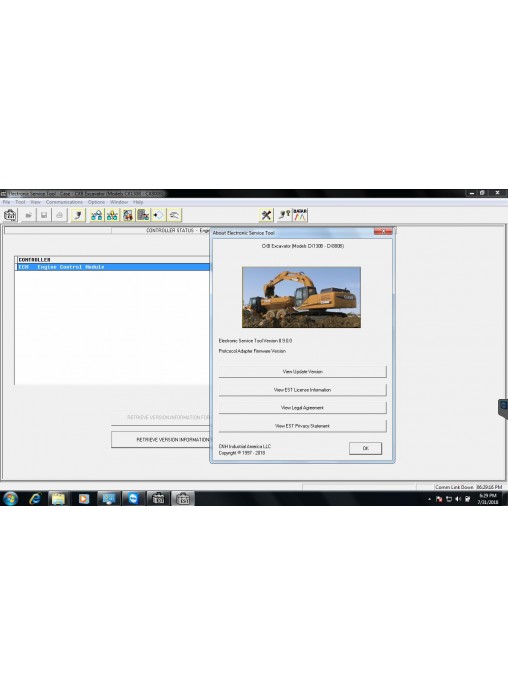Open the Communications menu
Image resolution: width=508 pixels, height=696 pixels.
(x=64, y=202)
